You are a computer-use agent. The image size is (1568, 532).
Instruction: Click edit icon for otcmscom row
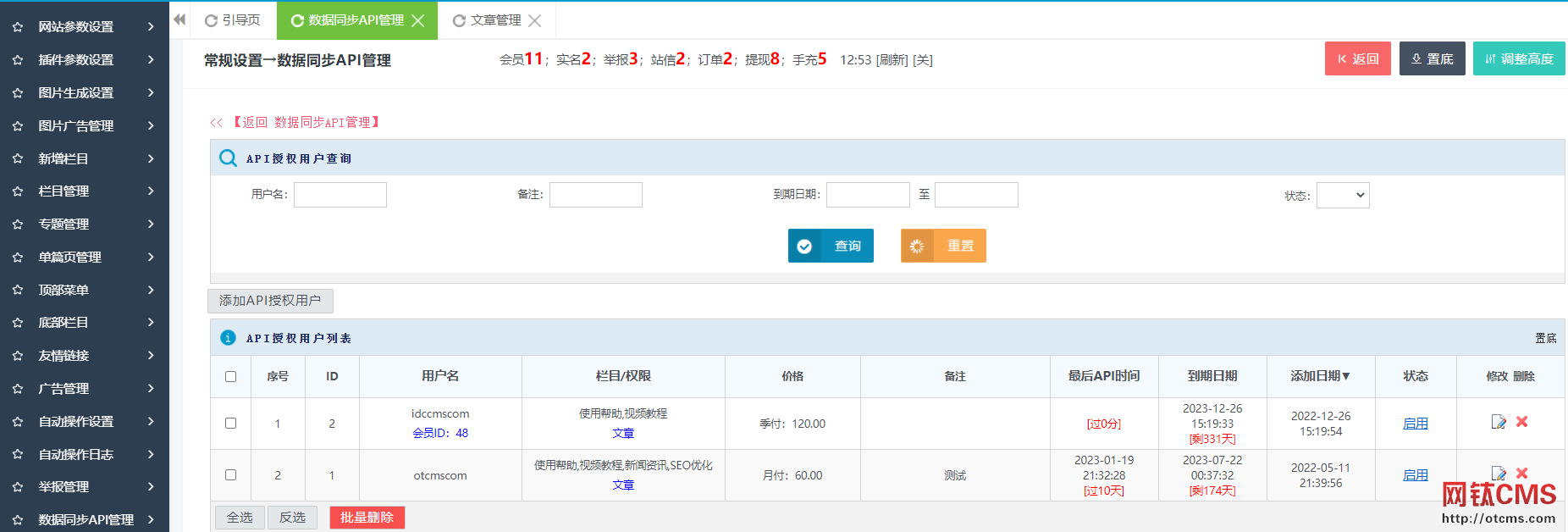click(x=1499, y=473)
